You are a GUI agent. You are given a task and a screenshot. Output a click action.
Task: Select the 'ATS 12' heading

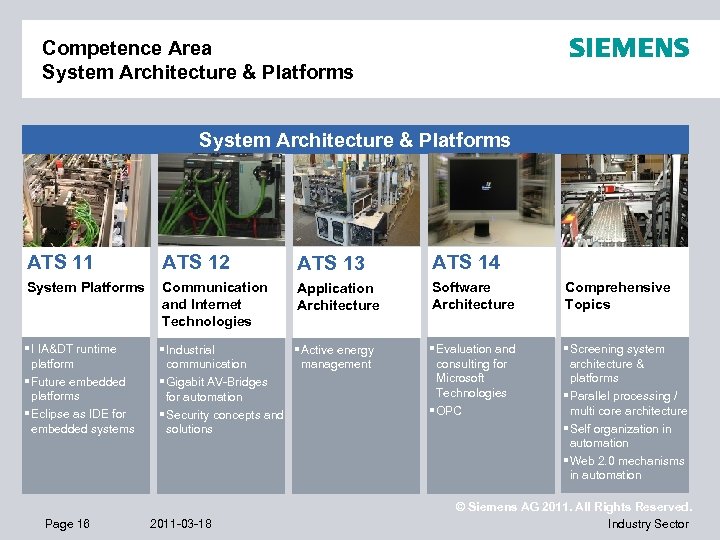tap(196, 263)
